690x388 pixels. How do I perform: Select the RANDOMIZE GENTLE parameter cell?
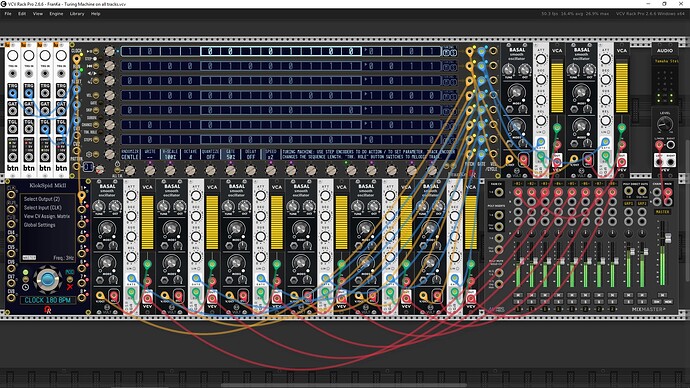130,154
